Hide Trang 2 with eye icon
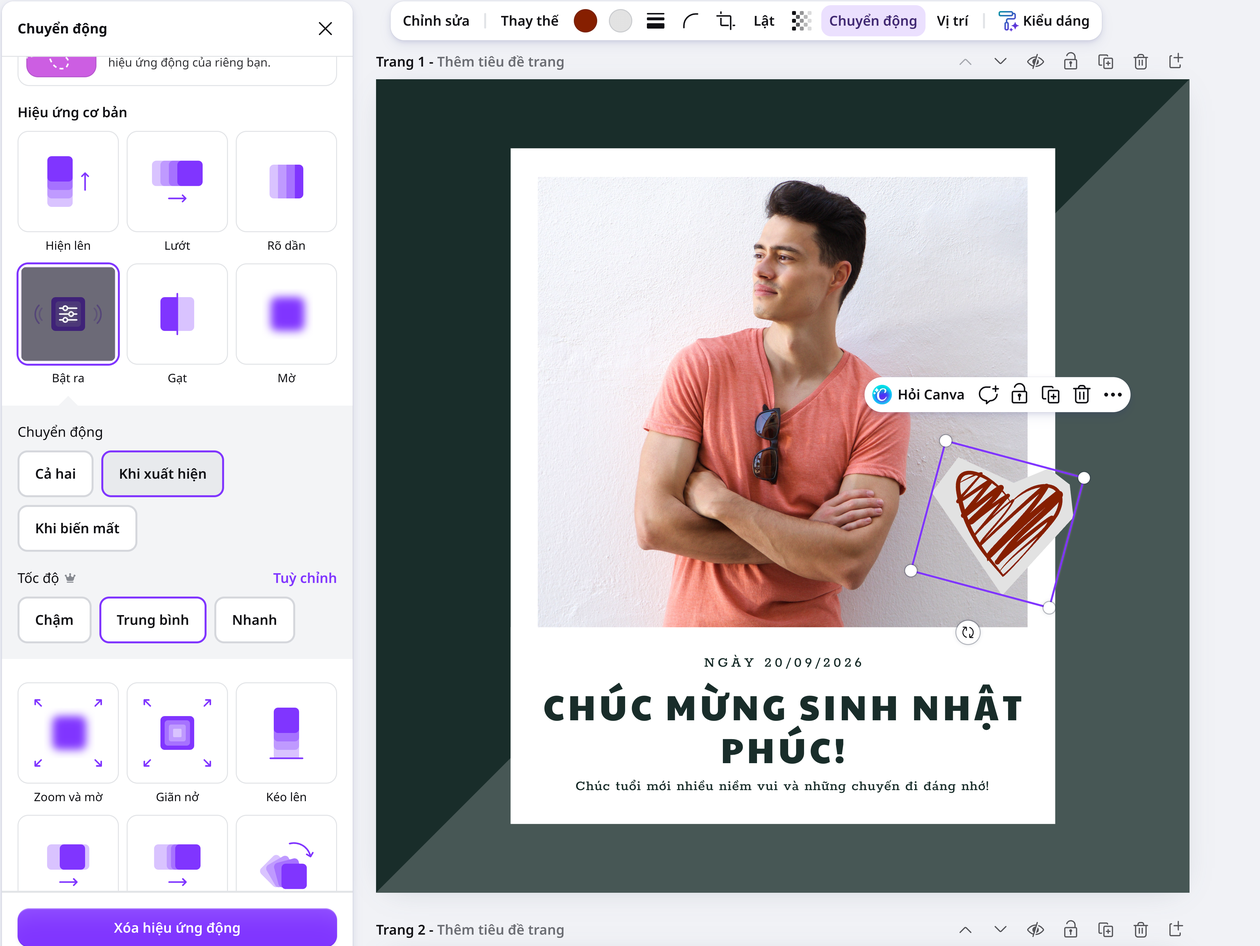 pos(1035,930)
